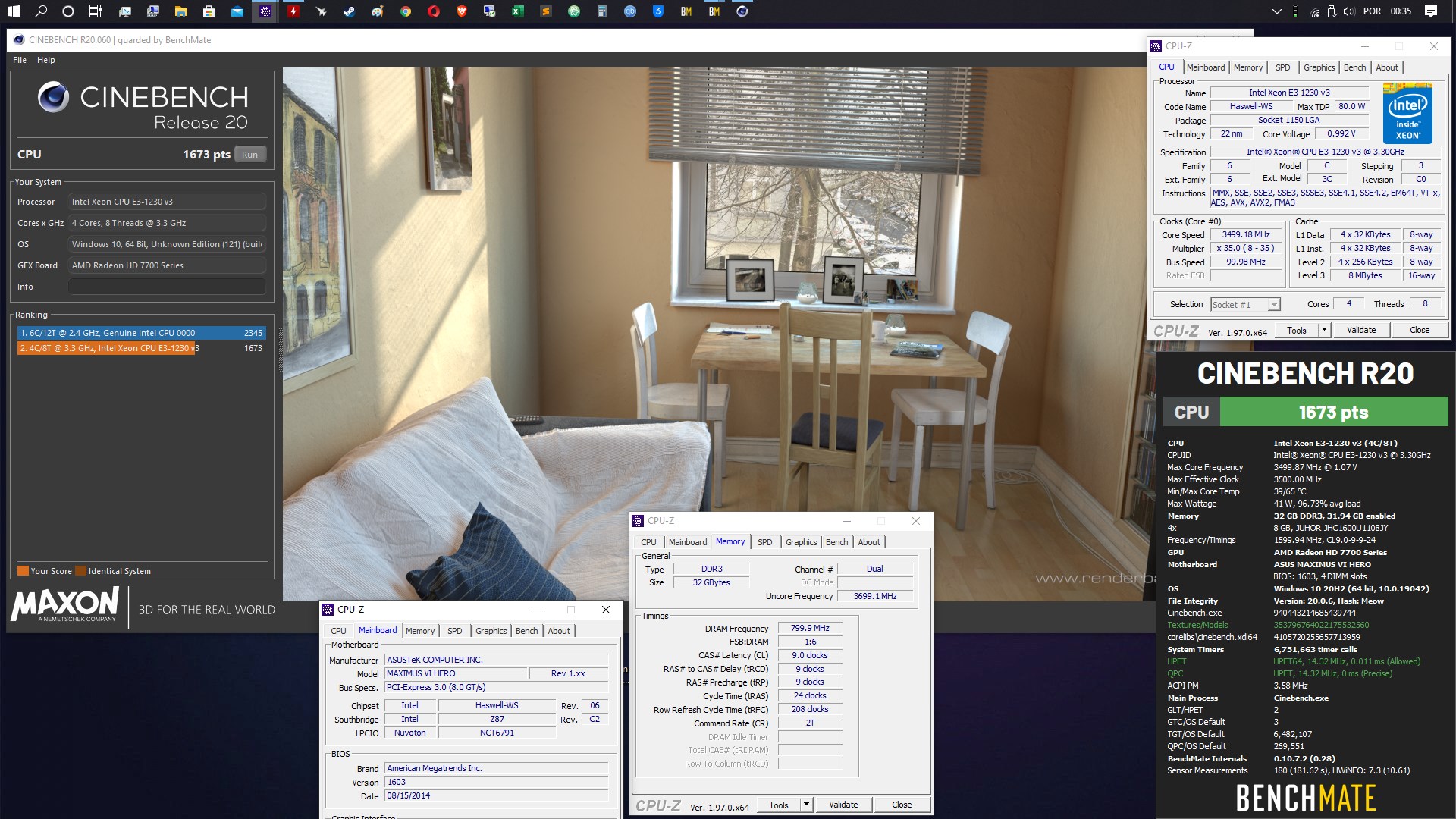Select SPD tab in Memory CPU-Z window

click(x=765, y=542)
